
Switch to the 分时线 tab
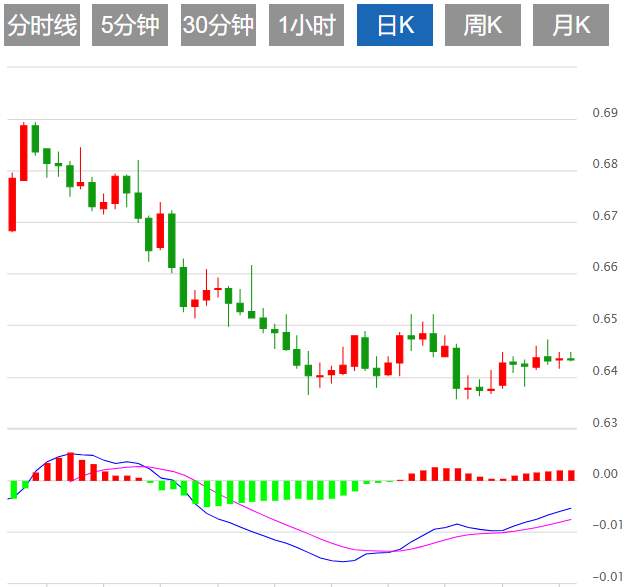tap(42, 25)
